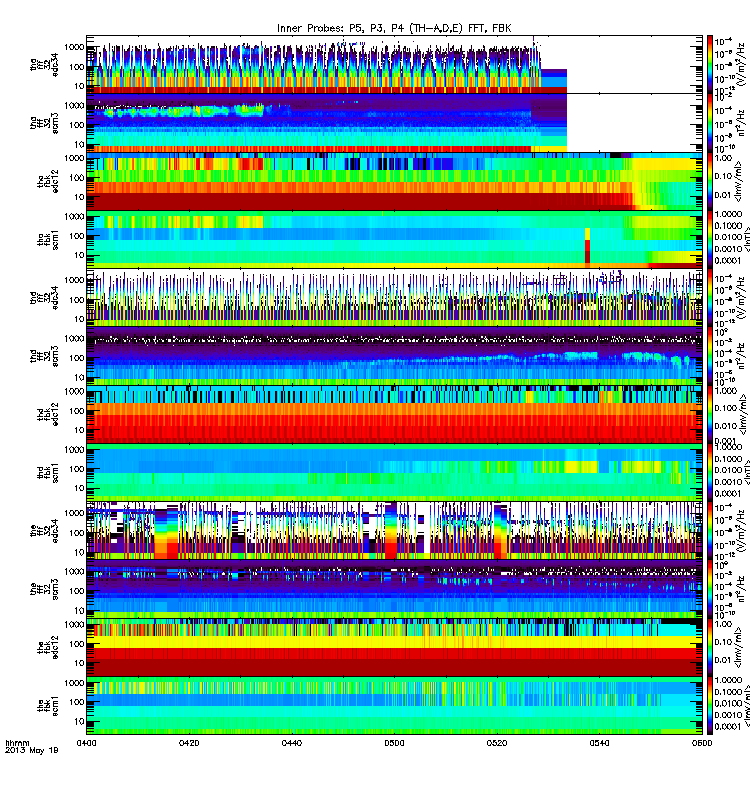Click the 'tha fbk scm1' panel label
Screen dimensions: 750x800
[48, 240]
